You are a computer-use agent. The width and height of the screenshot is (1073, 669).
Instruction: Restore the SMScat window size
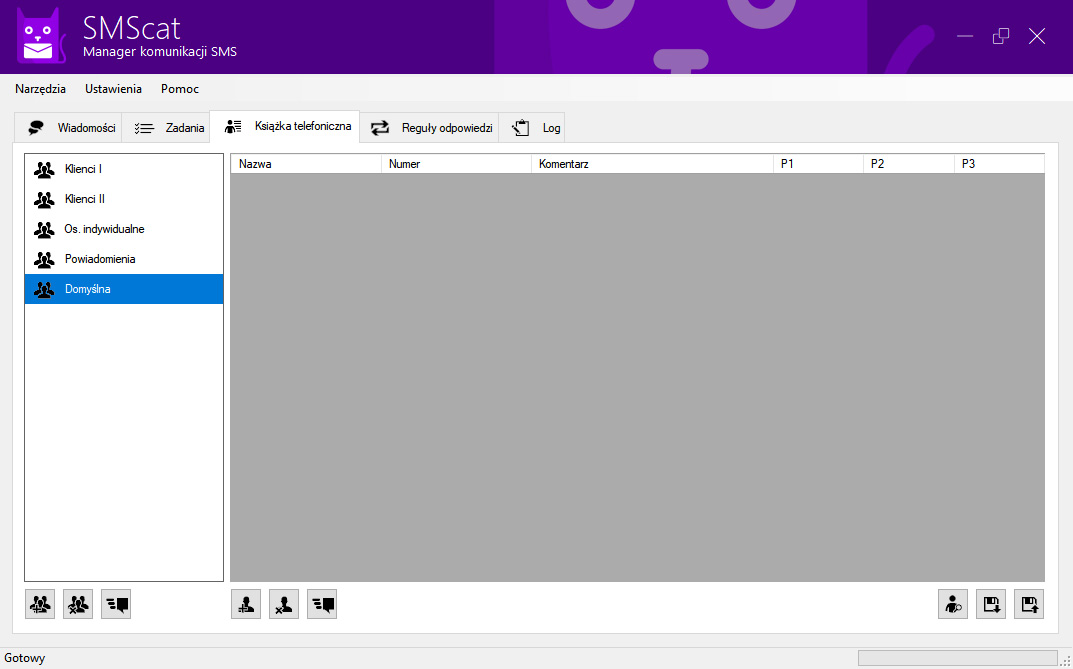coord(1001,36)
